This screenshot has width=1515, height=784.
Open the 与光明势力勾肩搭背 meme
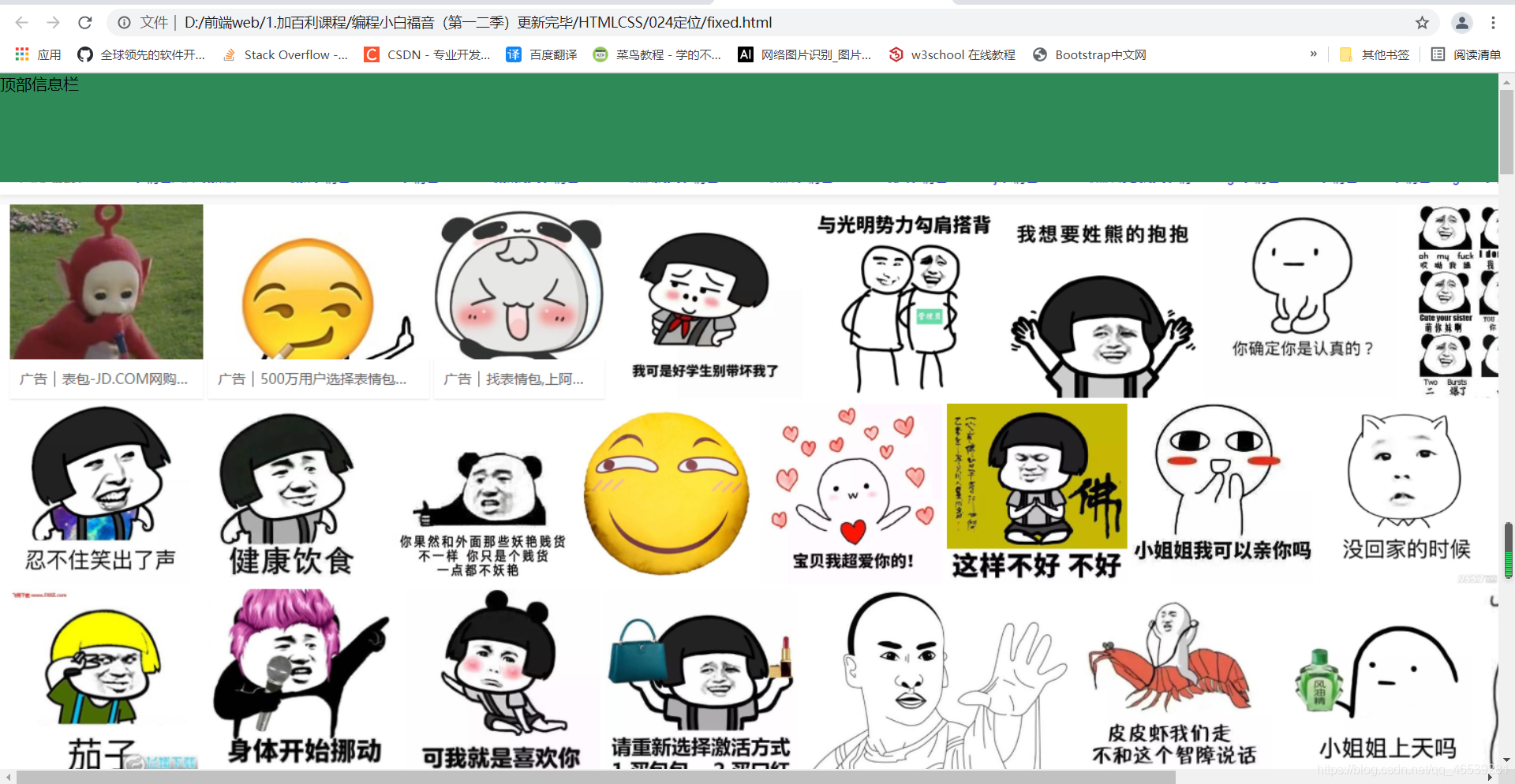coord(903,302)
